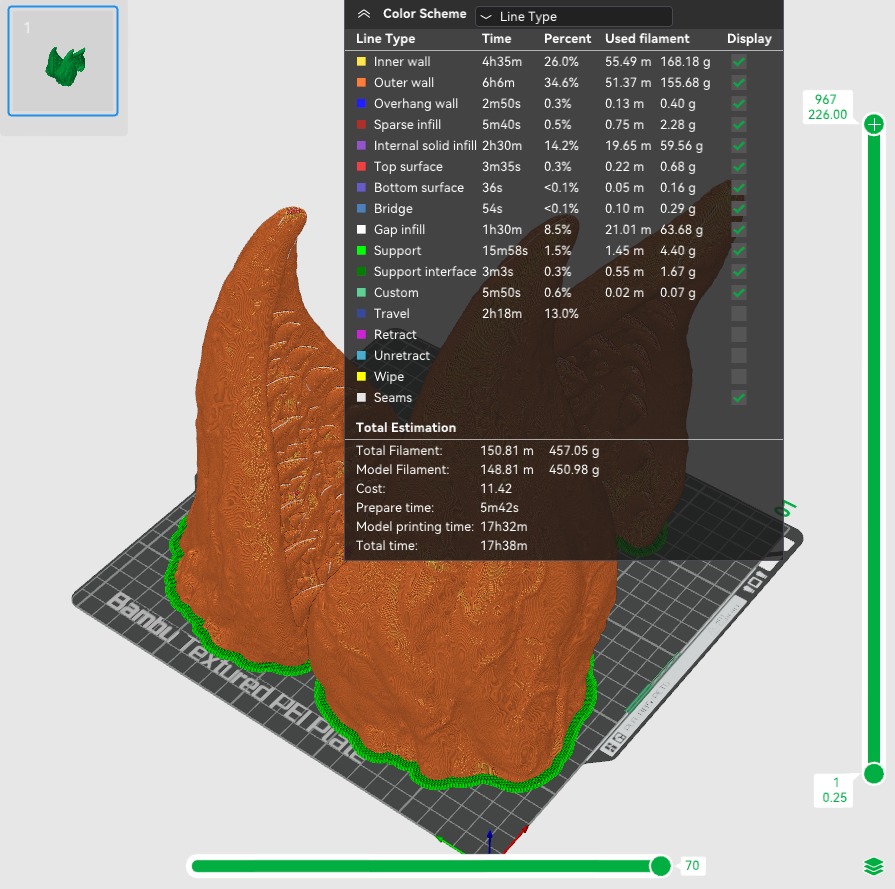Viewport: 895px width, 889px height.
Task: Click the Outer wall orange color swatch
Action: (x=361, y=83)
